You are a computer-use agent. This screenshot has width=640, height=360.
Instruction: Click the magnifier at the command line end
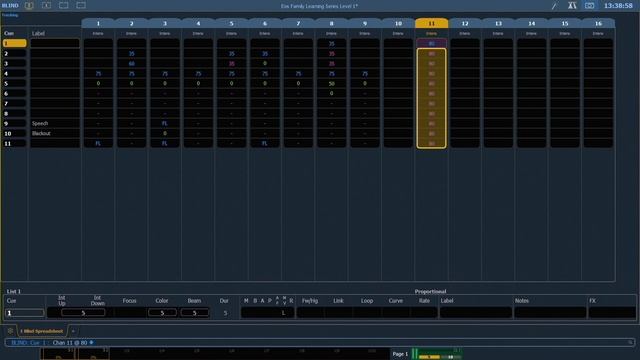pos(631,342)
